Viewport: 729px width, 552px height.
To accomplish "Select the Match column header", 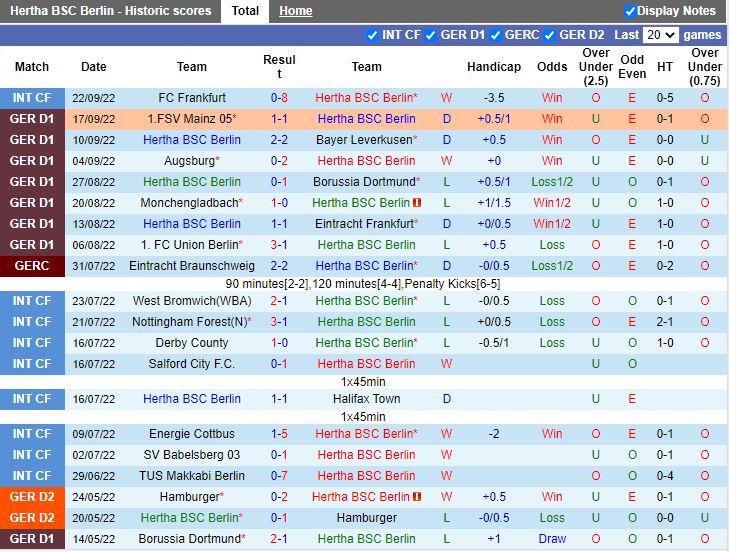I will [32, 67].
